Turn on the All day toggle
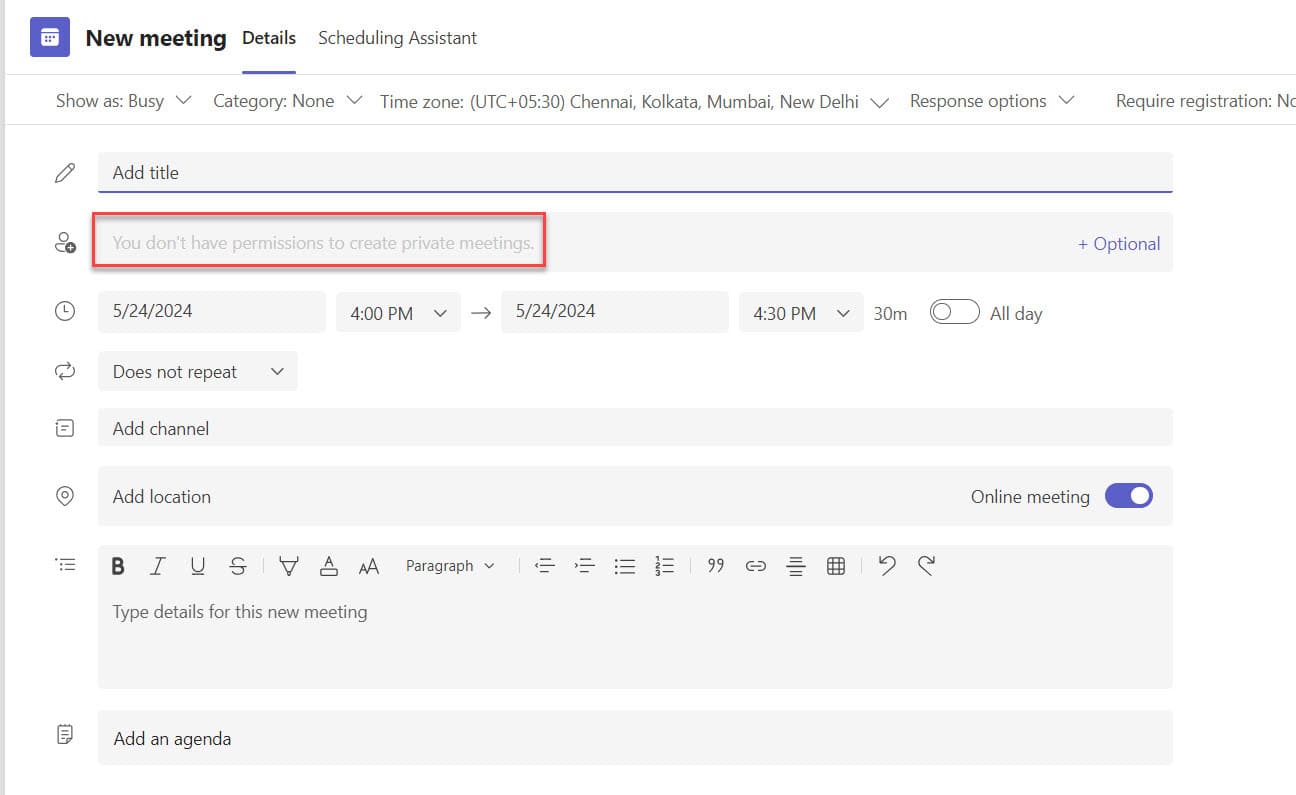Image resolution: width=1296 pixels, height=795 pixels. pyautogui.click(x=954, y=312)
